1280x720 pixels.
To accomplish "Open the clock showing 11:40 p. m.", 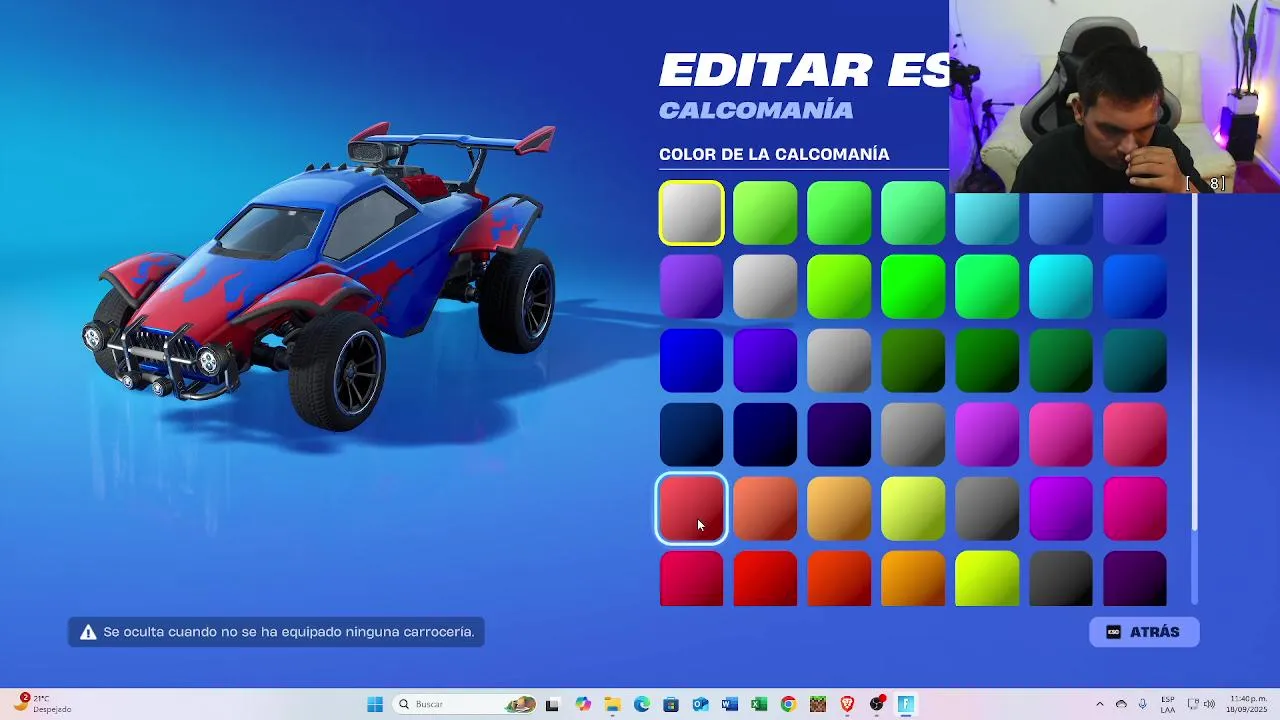I will [1248, 704].
